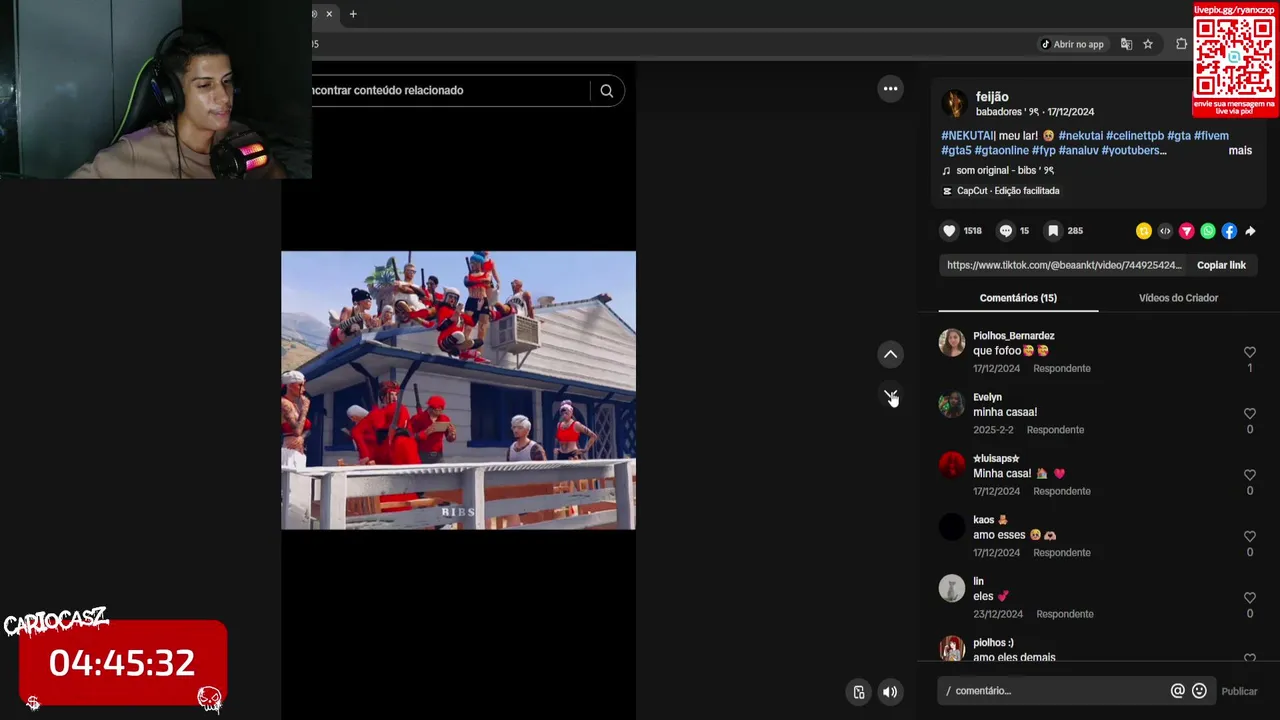Open #NEKUTAI hashtag link
Image resolution: width=1280 pixels, height=720 pixels.
tap(969, 136)
